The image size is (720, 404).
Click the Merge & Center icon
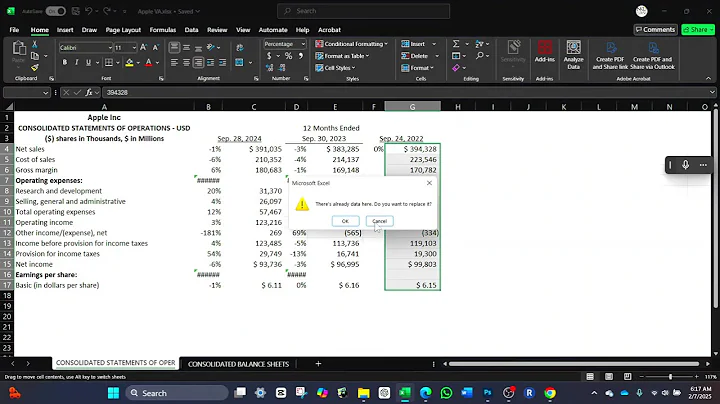point(239,62)
